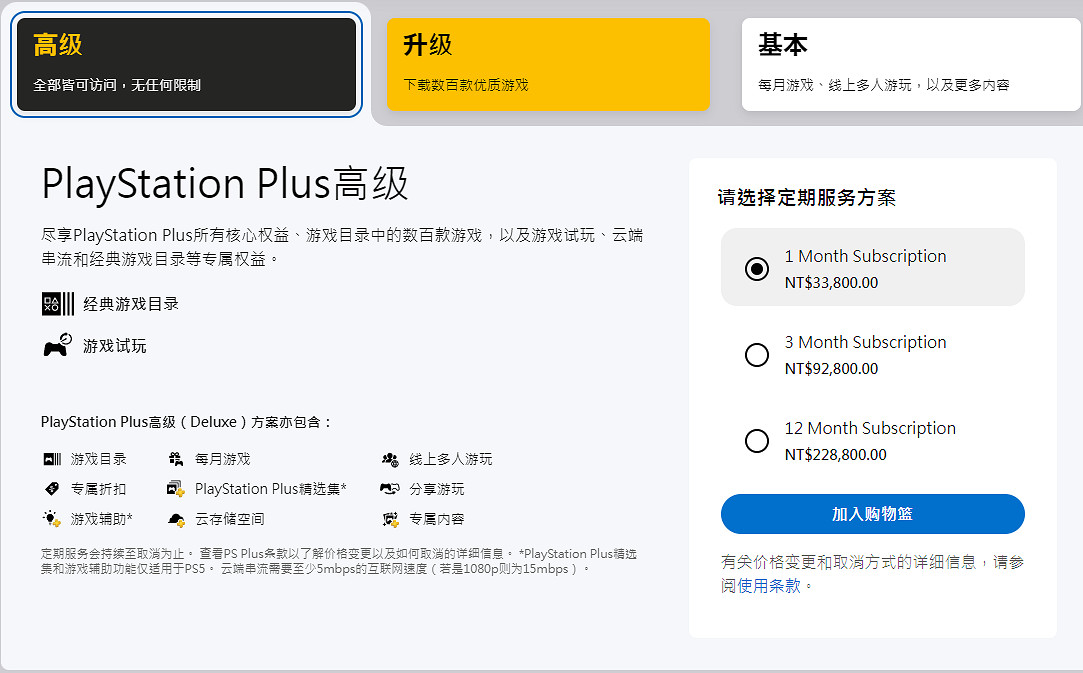Image resolution: width=1083 pixels, height=673 pixels.
Task: Choose the 12 Month Subscription plan
Action: point(757,440)
